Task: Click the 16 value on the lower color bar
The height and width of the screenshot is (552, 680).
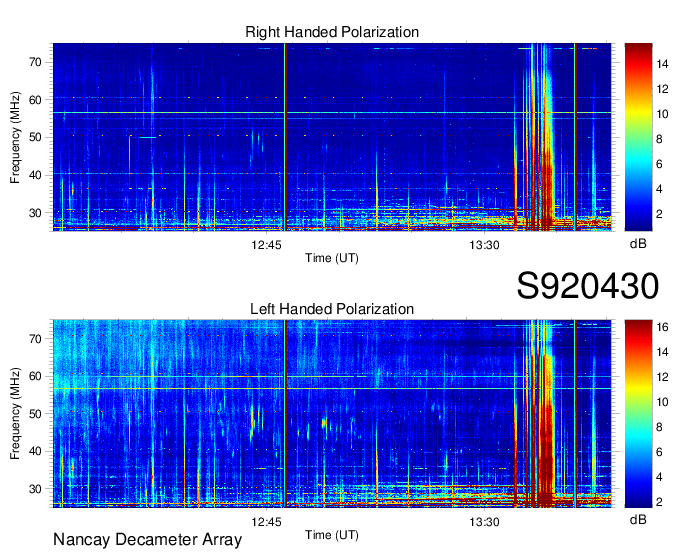Action: pyautogui.click(x=662, y=327)
